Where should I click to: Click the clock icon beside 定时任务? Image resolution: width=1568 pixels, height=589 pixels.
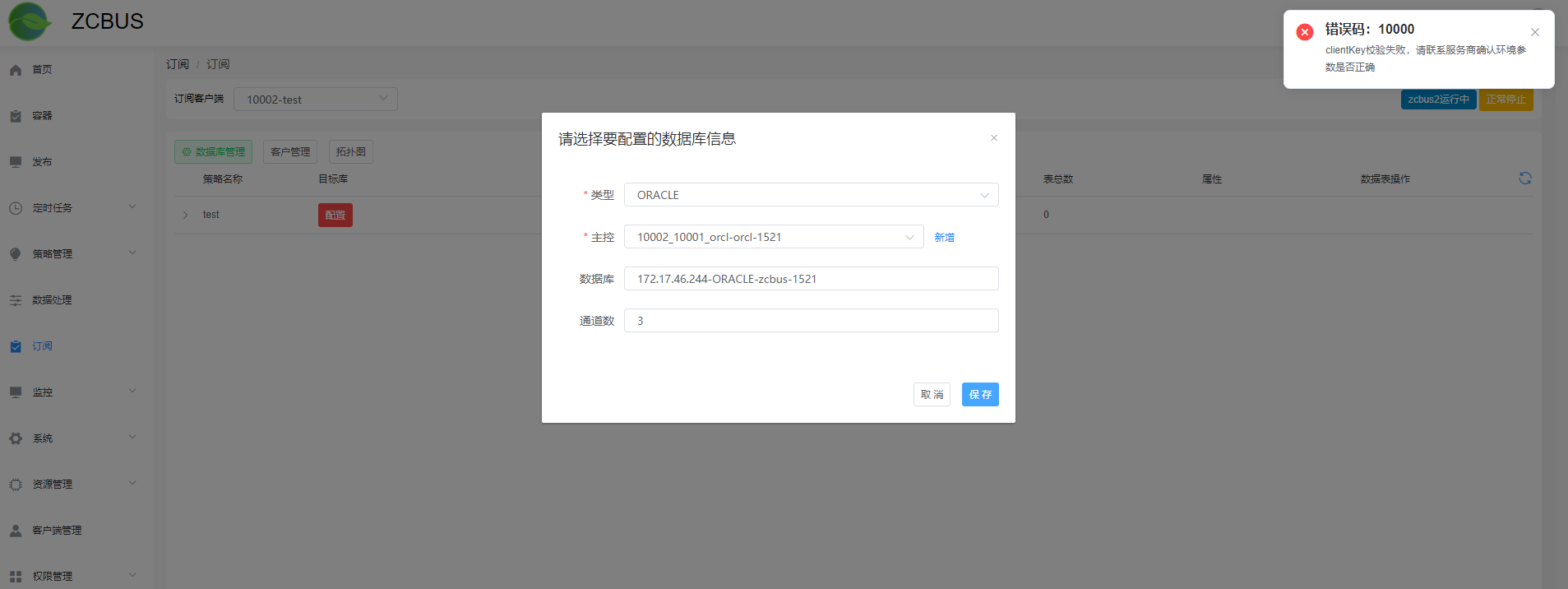coord(16,208)
